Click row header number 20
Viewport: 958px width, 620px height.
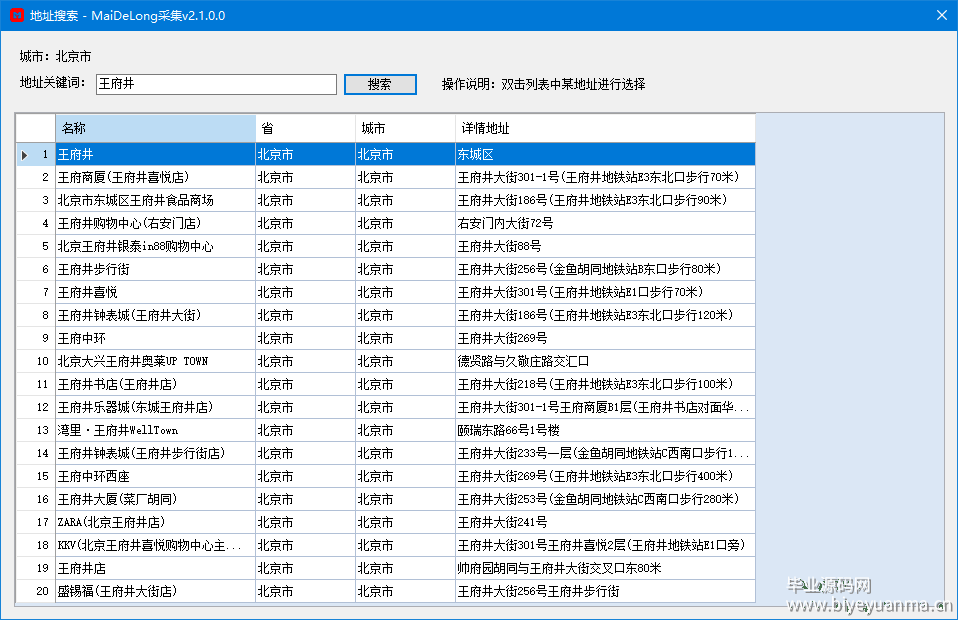36,592
